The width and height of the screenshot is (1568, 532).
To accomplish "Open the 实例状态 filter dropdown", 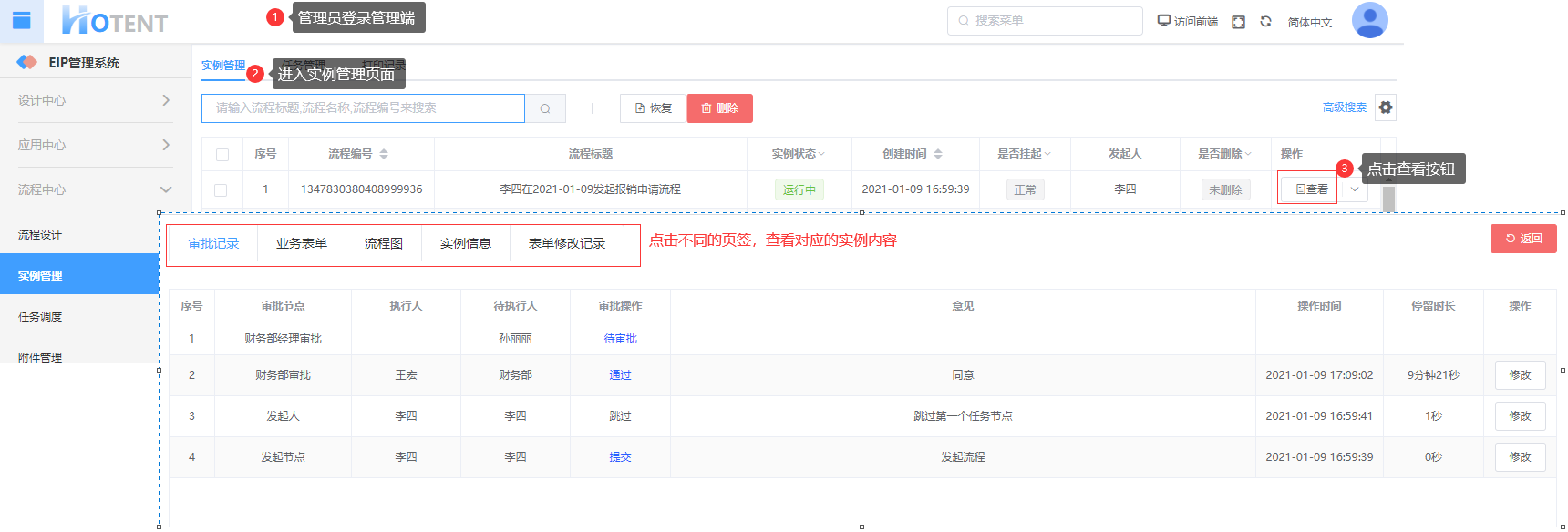I will 799,154.
